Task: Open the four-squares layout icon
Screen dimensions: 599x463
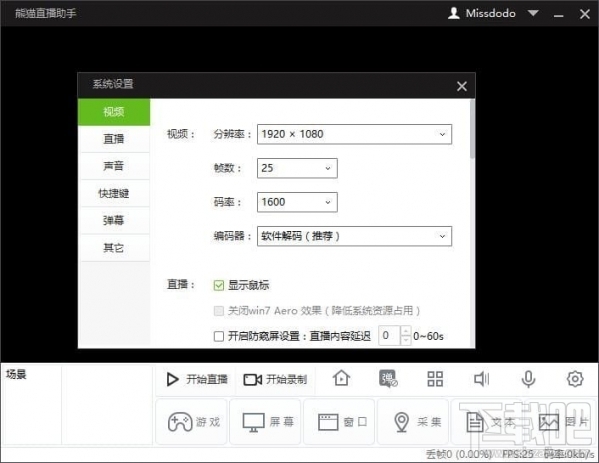Action: [x=435, y=379]
